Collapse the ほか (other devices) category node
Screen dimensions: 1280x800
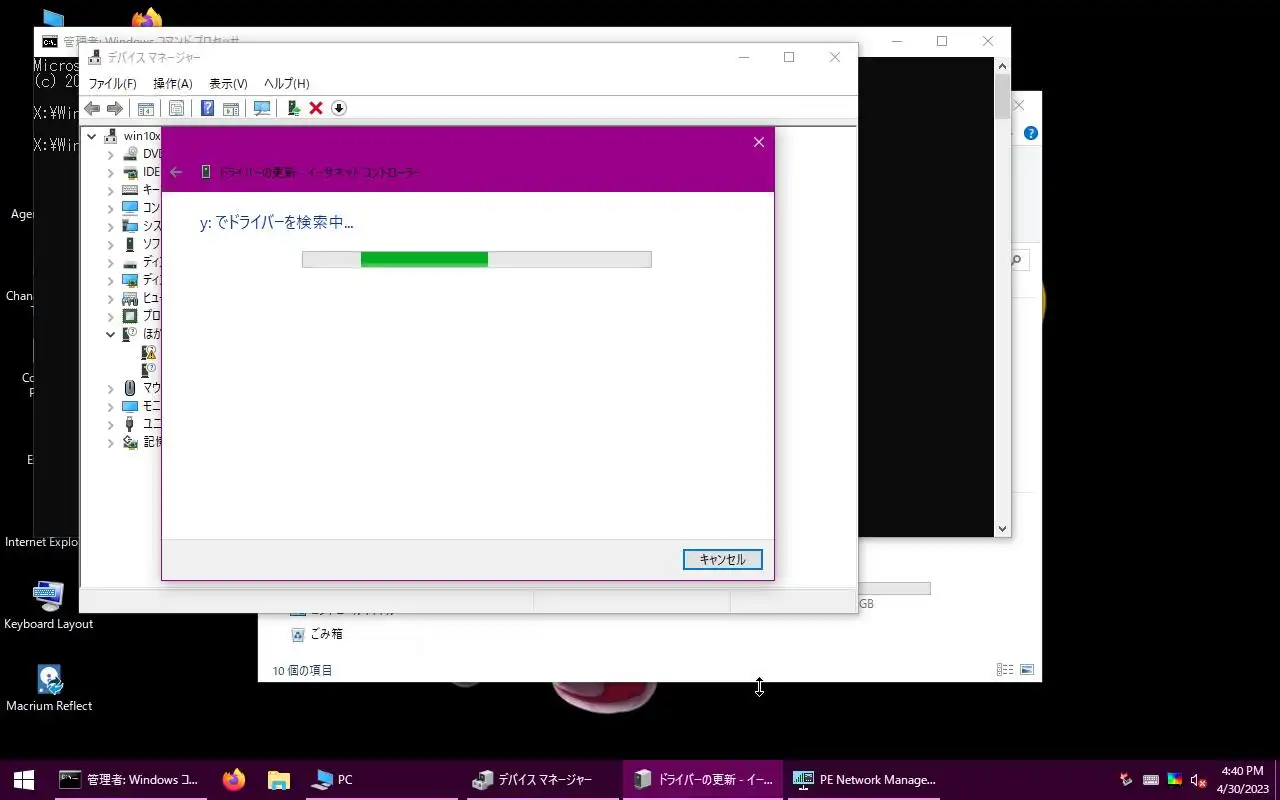(x=111, y=334)
